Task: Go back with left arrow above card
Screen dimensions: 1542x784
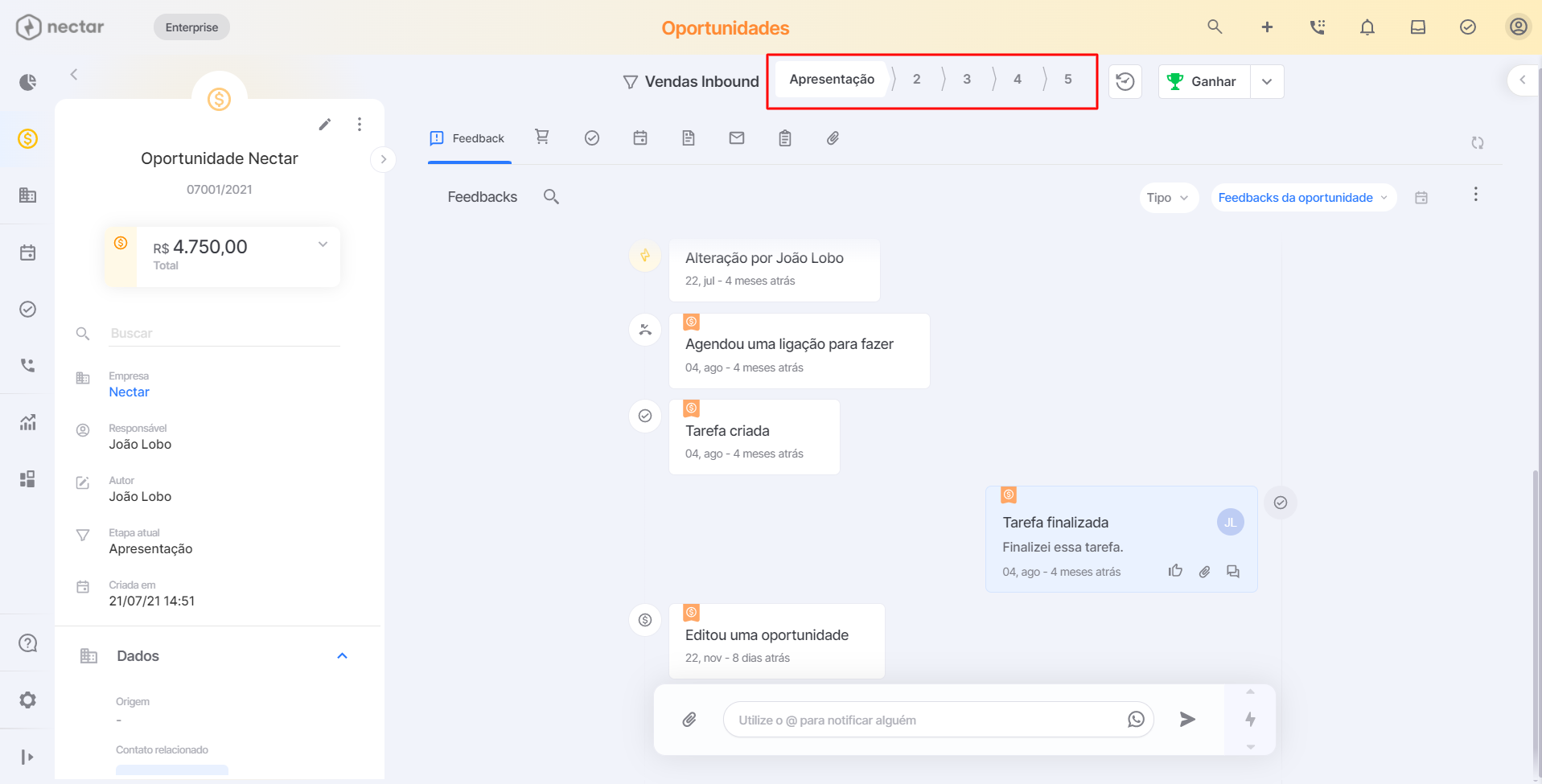Action: click(73, 74)
